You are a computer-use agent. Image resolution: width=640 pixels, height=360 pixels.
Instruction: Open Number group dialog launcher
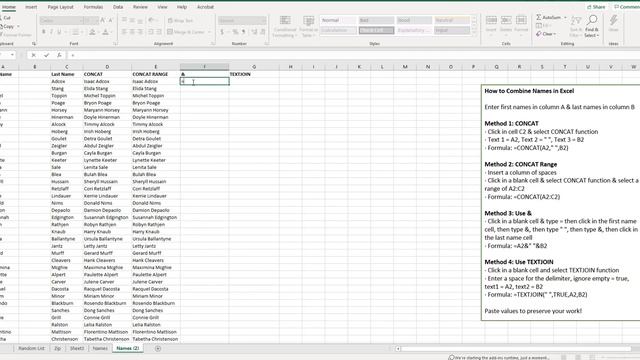pos(266,44)
